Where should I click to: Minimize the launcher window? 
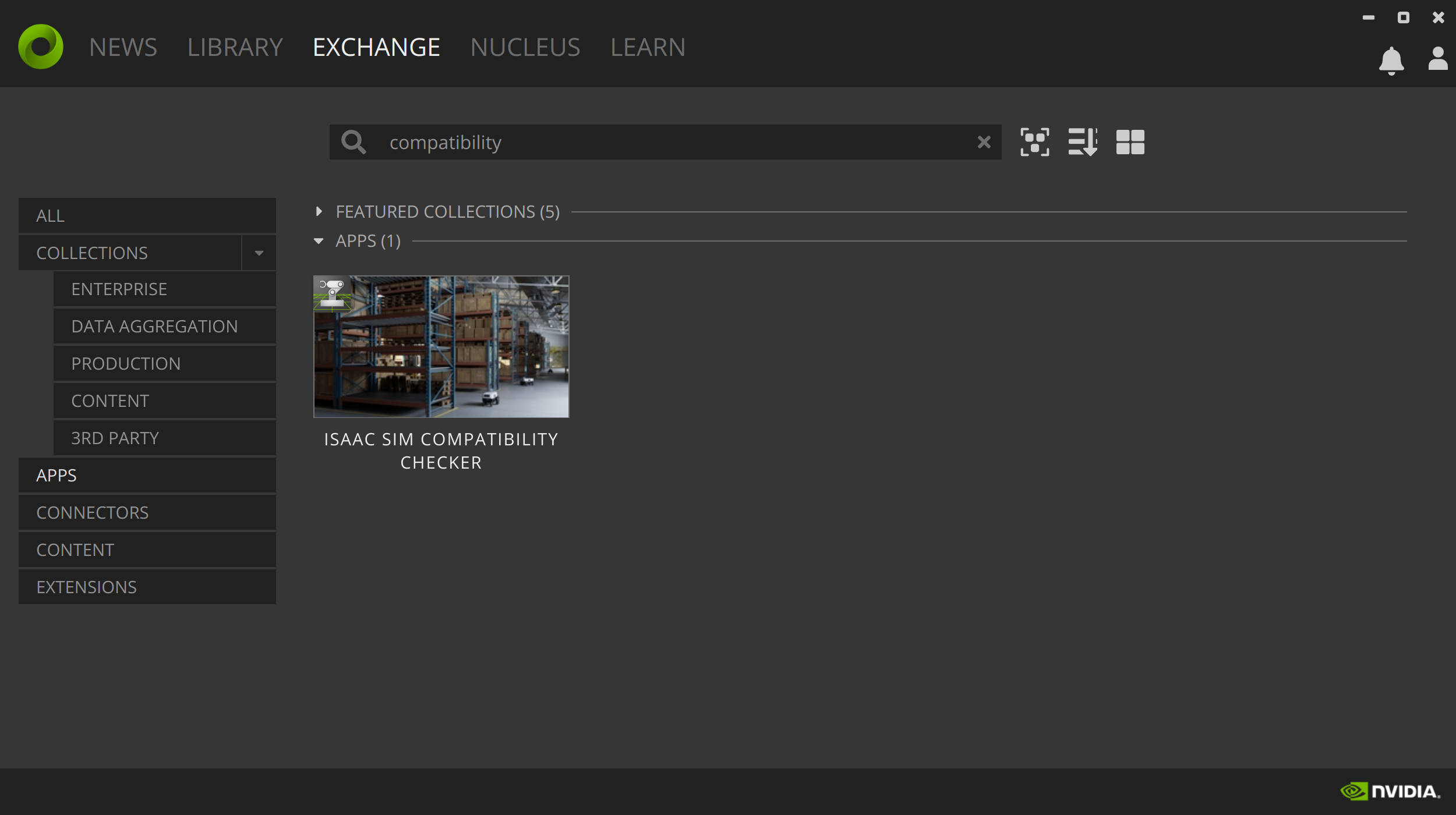[1369, 17]
